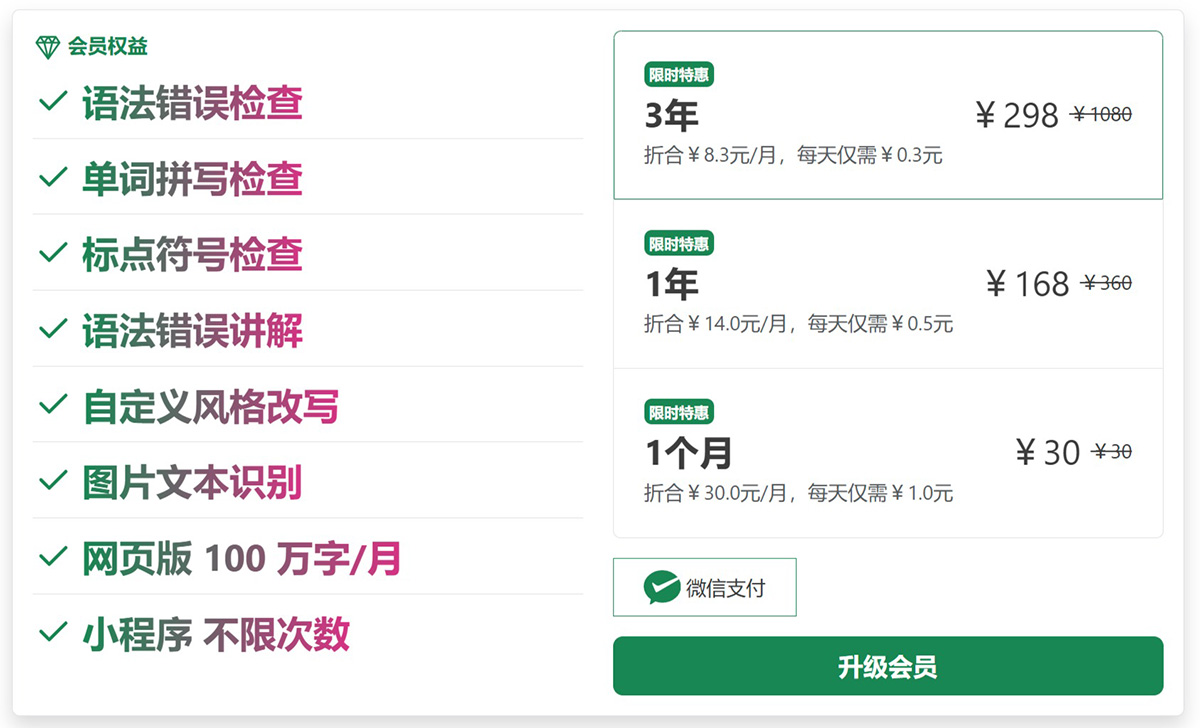Select the 3年 pricing plan card
This screenshot has width=1200, height=728.
pos(886,114)
